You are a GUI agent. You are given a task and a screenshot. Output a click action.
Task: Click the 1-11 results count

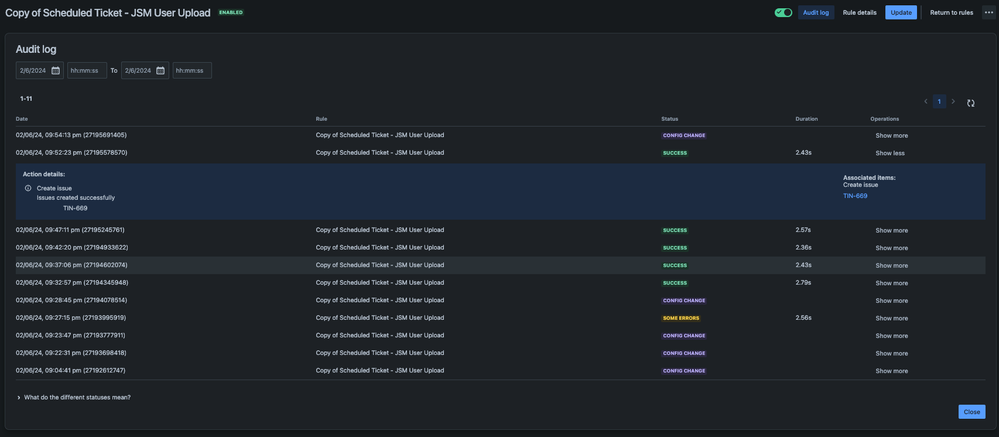tap(26, 98)
